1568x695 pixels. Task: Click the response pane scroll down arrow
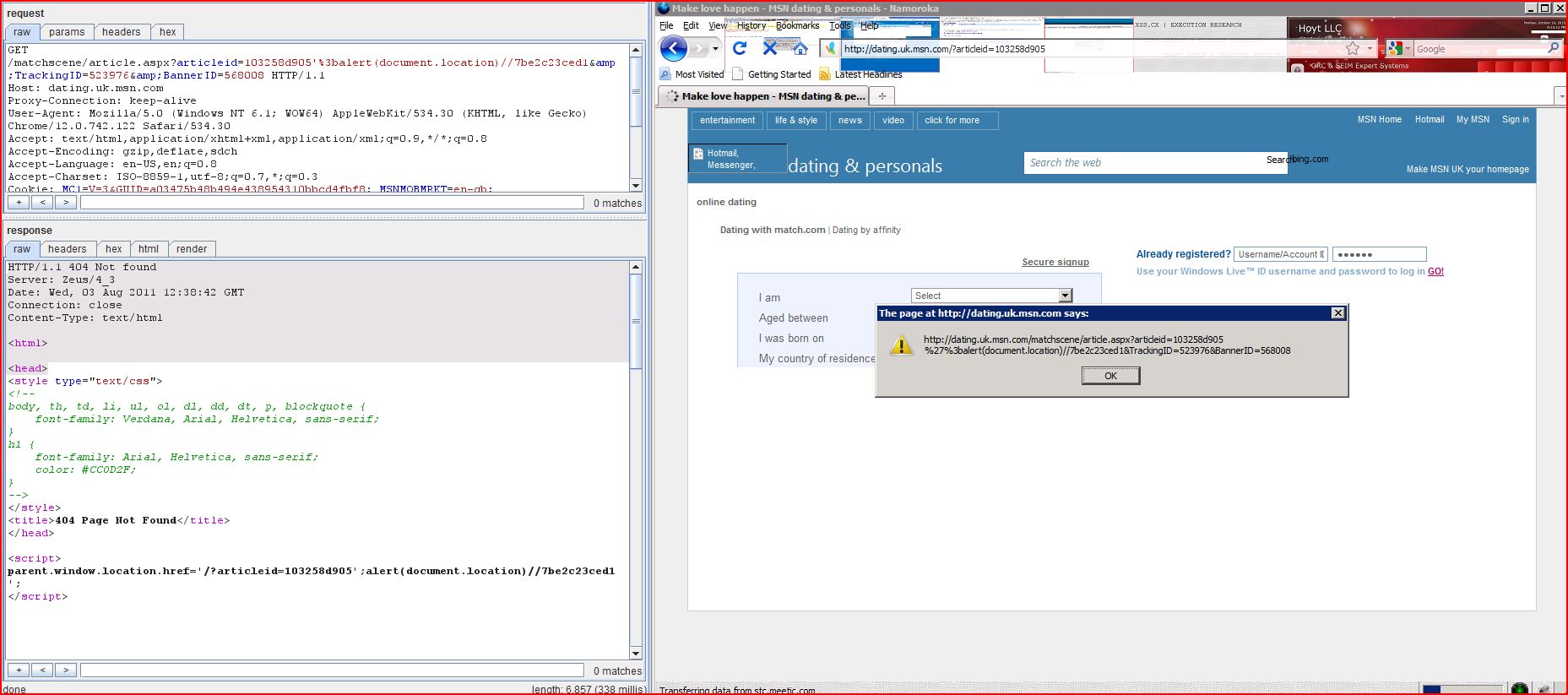coord(636,654)
